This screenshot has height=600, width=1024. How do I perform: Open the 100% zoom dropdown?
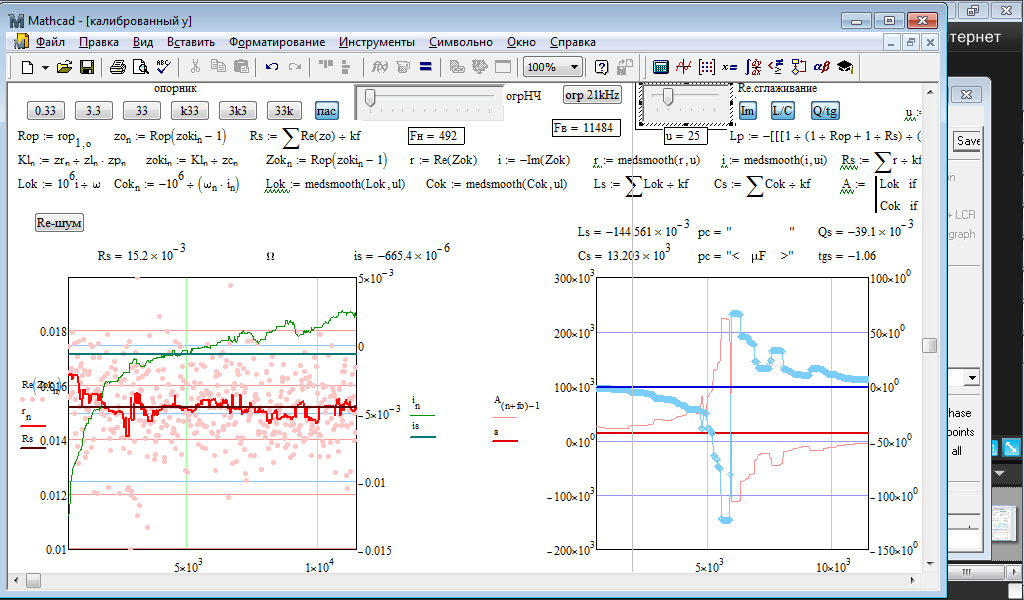(x=574, y=67)
